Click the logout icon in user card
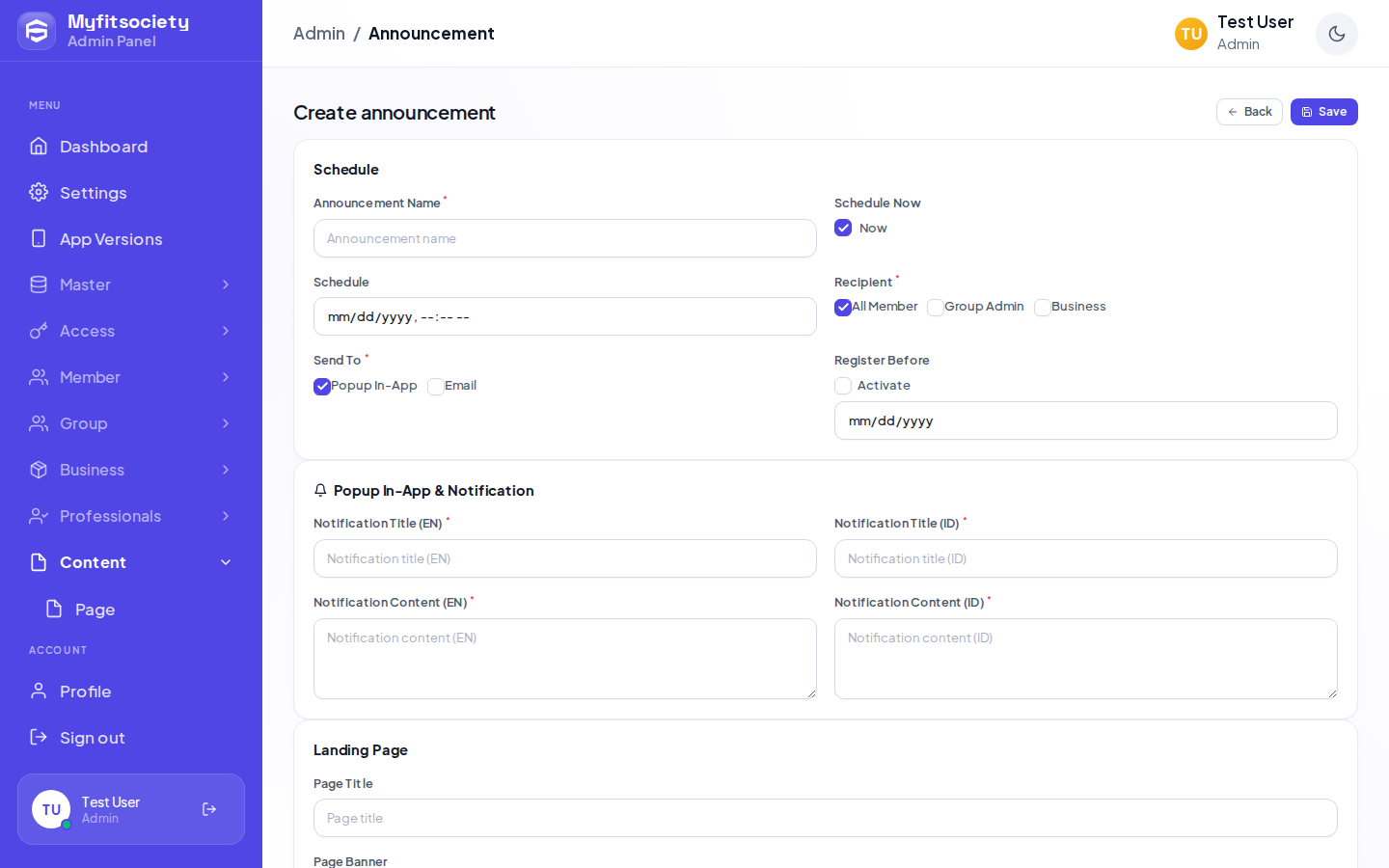Viewport: 1389px width, 868px height. (209, 809)
